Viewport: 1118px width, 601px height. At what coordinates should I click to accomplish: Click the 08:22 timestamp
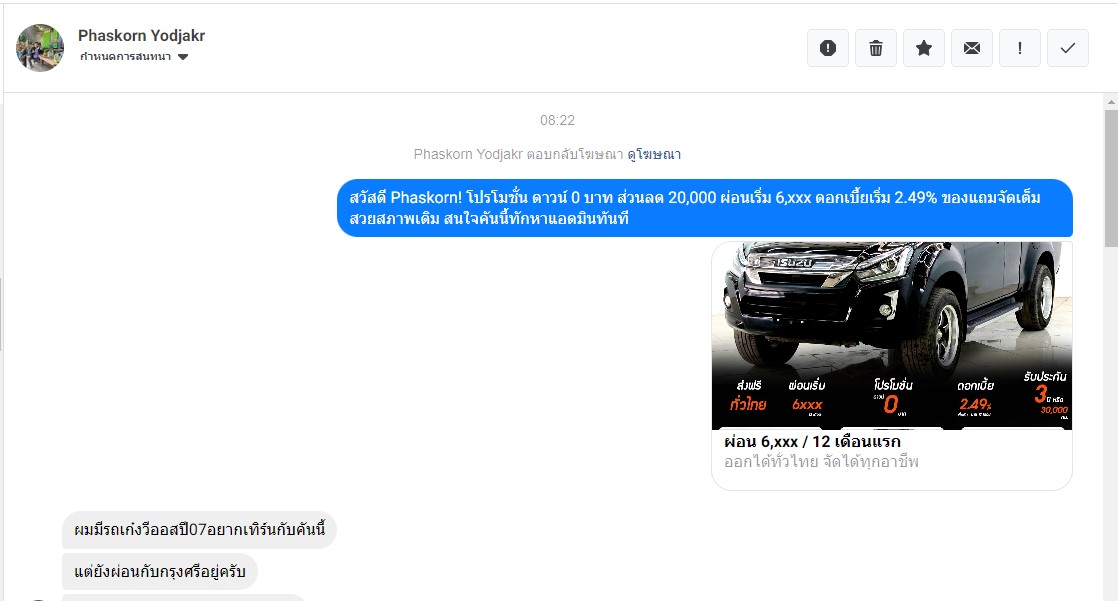pos(557,120)
